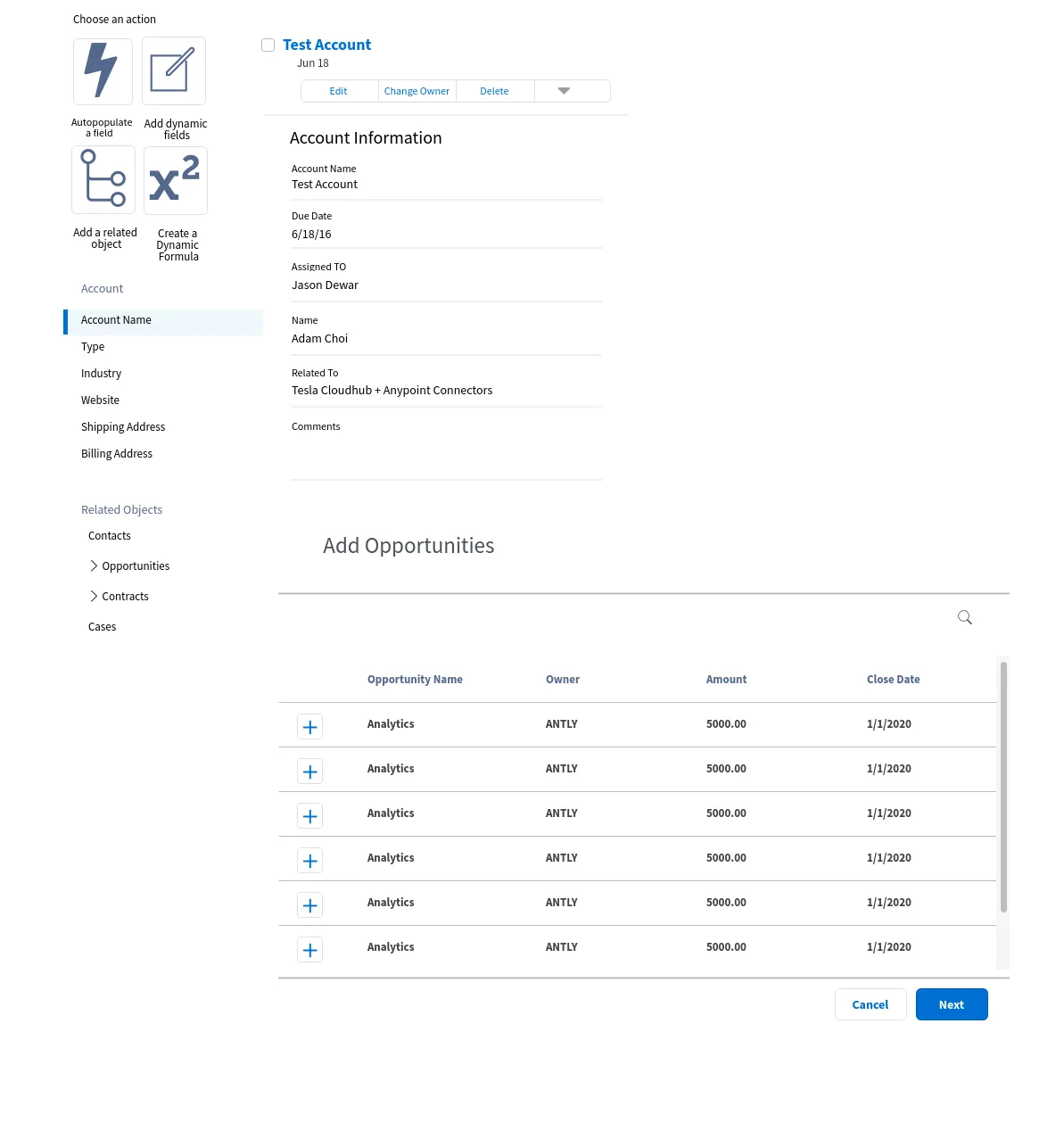Open the Create a Dynamic Formula icon
Image resolution: width=1064 pixels, height=1131 pixels.
tap(175, 180)
